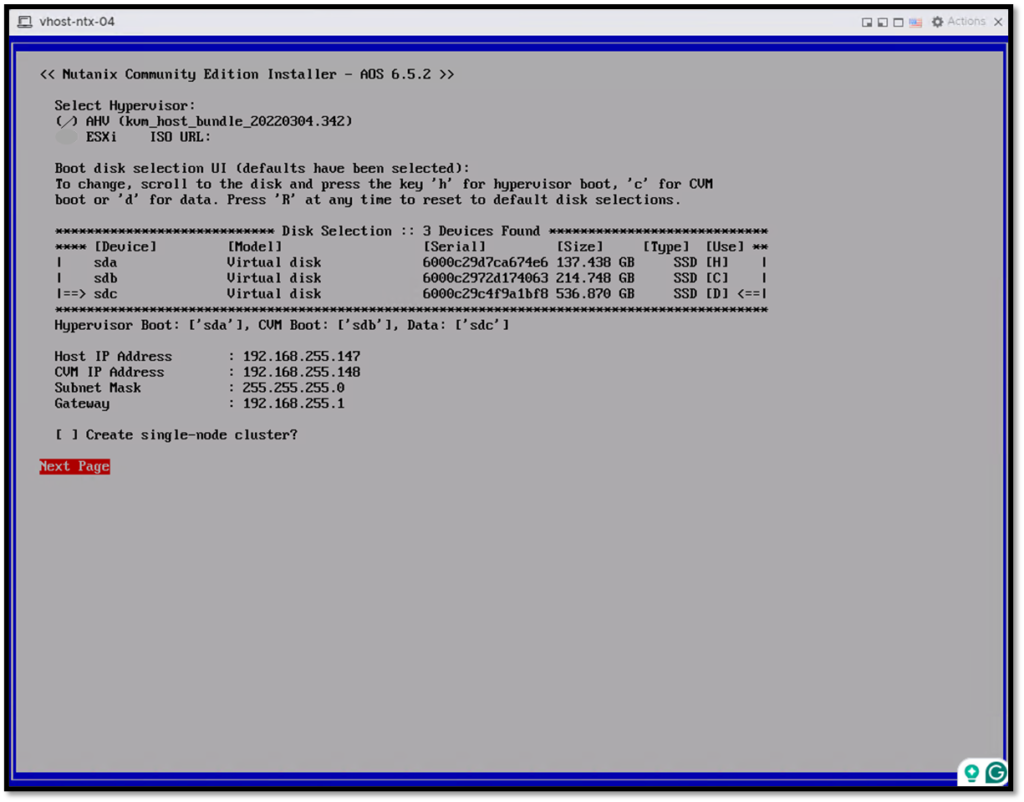Close the vhost-ntx-04 console window
The width and height of the screenshot is (1024, 802).
[998, 22]
